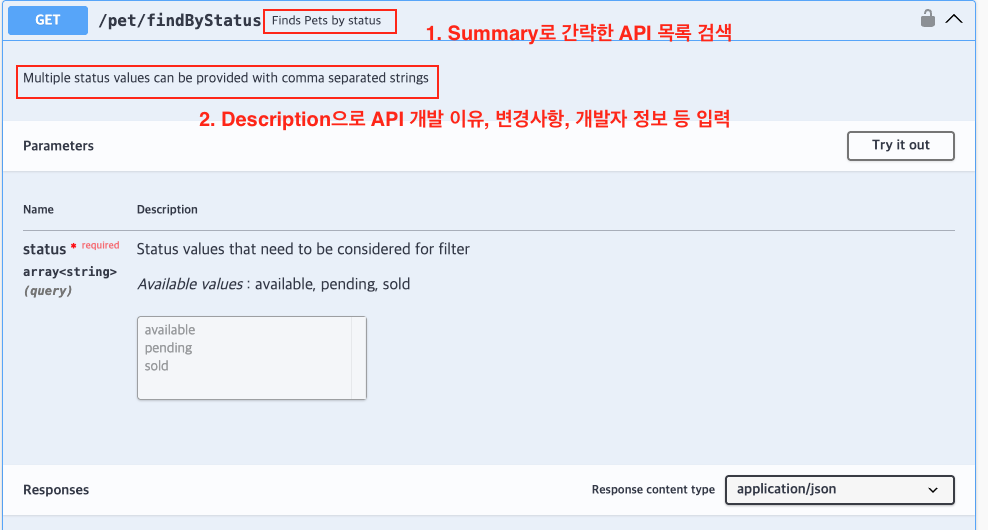Click the blue GET method badge
This screenshot has height=530, width=988.
[x=48, y=20]
